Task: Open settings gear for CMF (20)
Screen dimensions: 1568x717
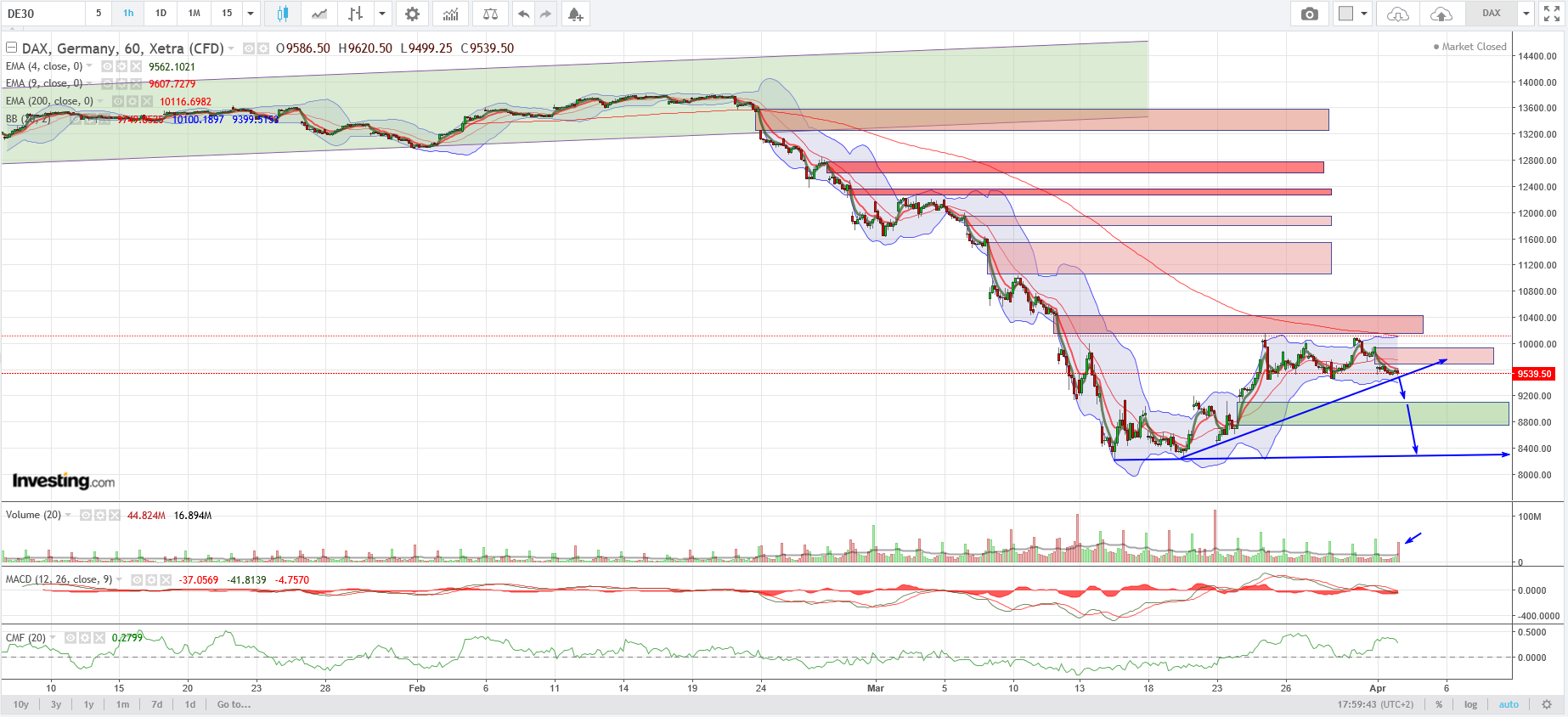Action: pos(86,637)
